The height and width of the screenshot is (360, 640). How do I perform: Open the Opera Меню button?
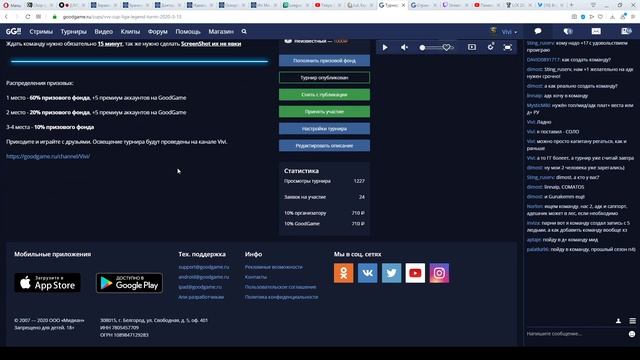(12, 5)
